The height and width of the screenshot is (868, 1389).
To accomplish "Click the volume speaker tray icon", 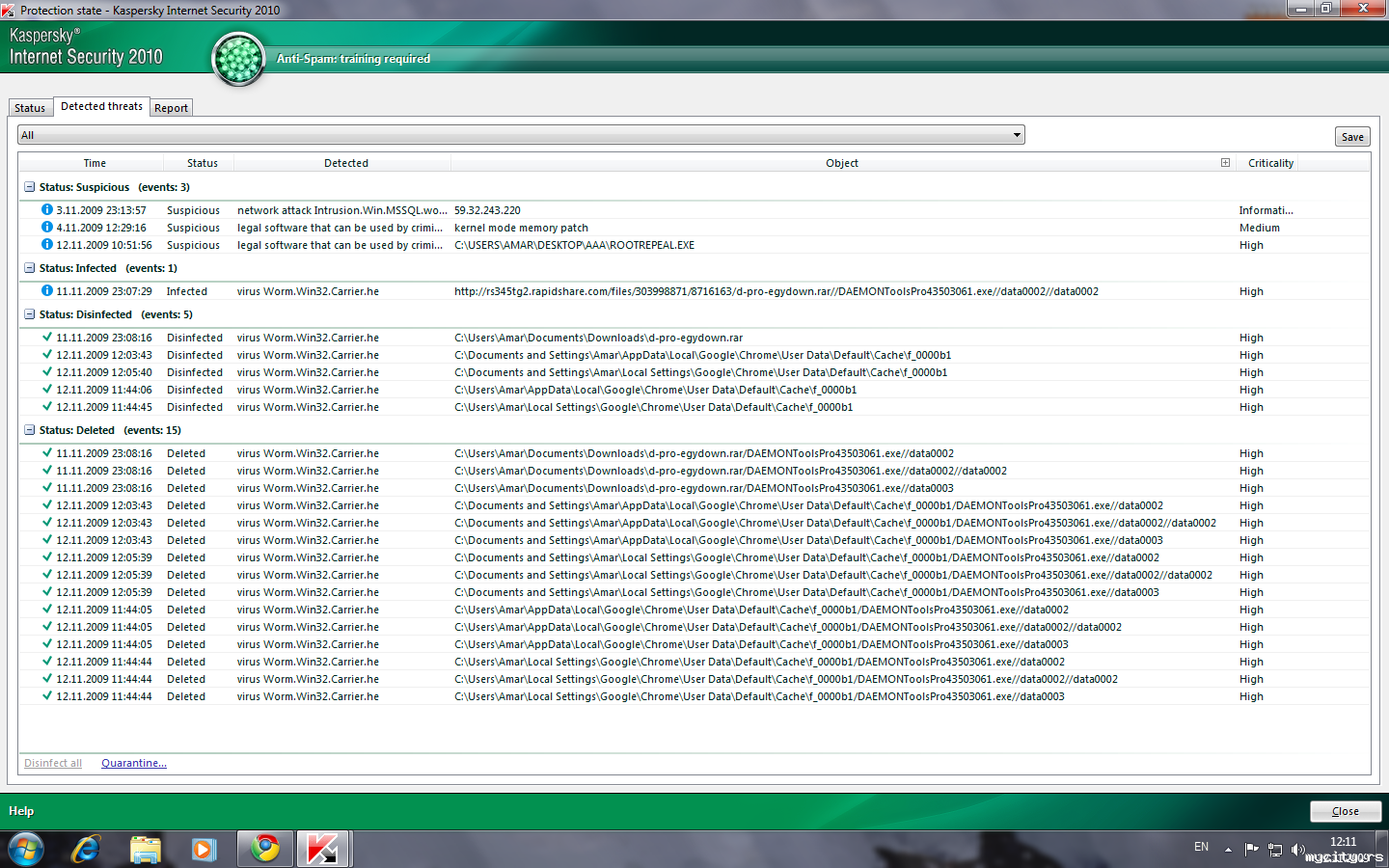I will [1298, 849].
